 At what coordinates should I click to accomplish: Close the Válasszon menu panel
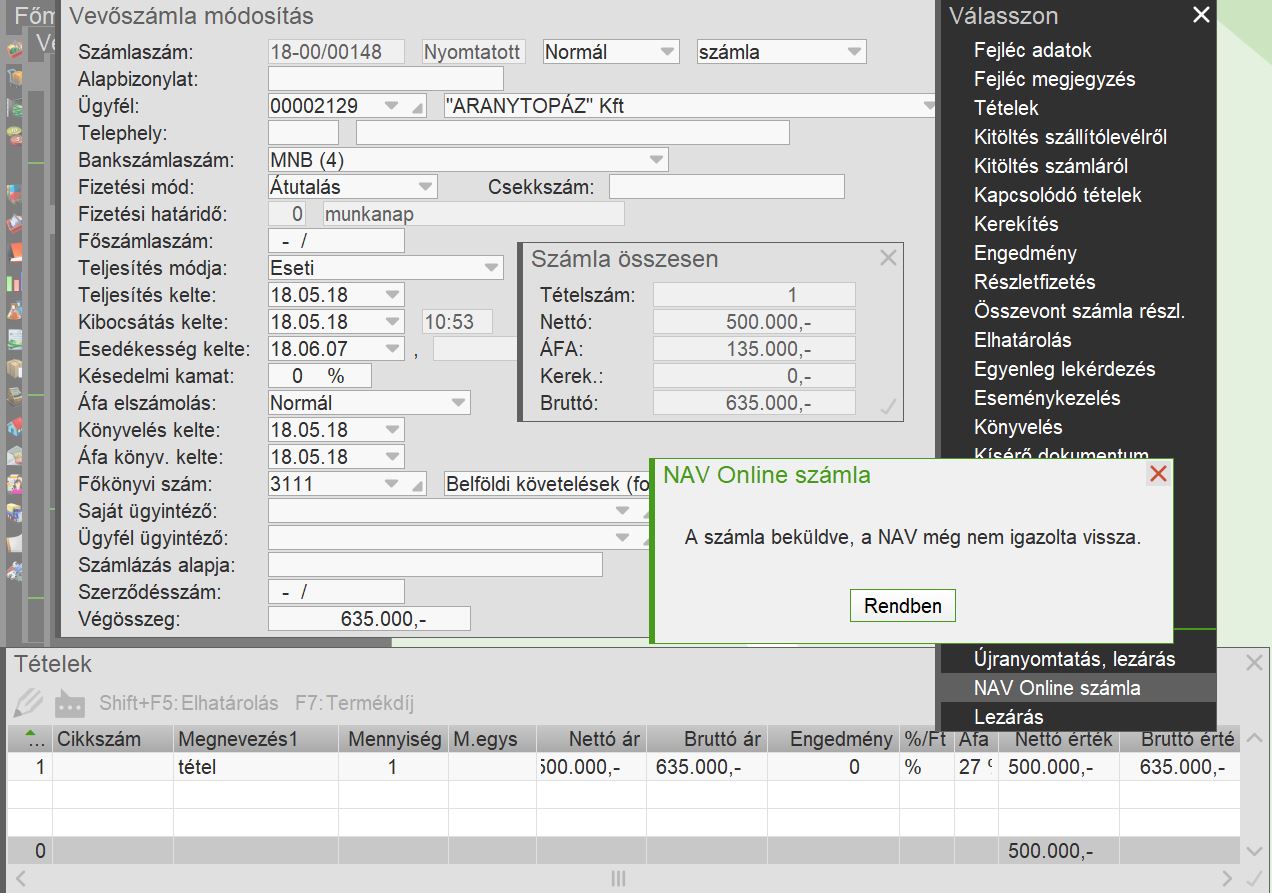[1201, 15]
